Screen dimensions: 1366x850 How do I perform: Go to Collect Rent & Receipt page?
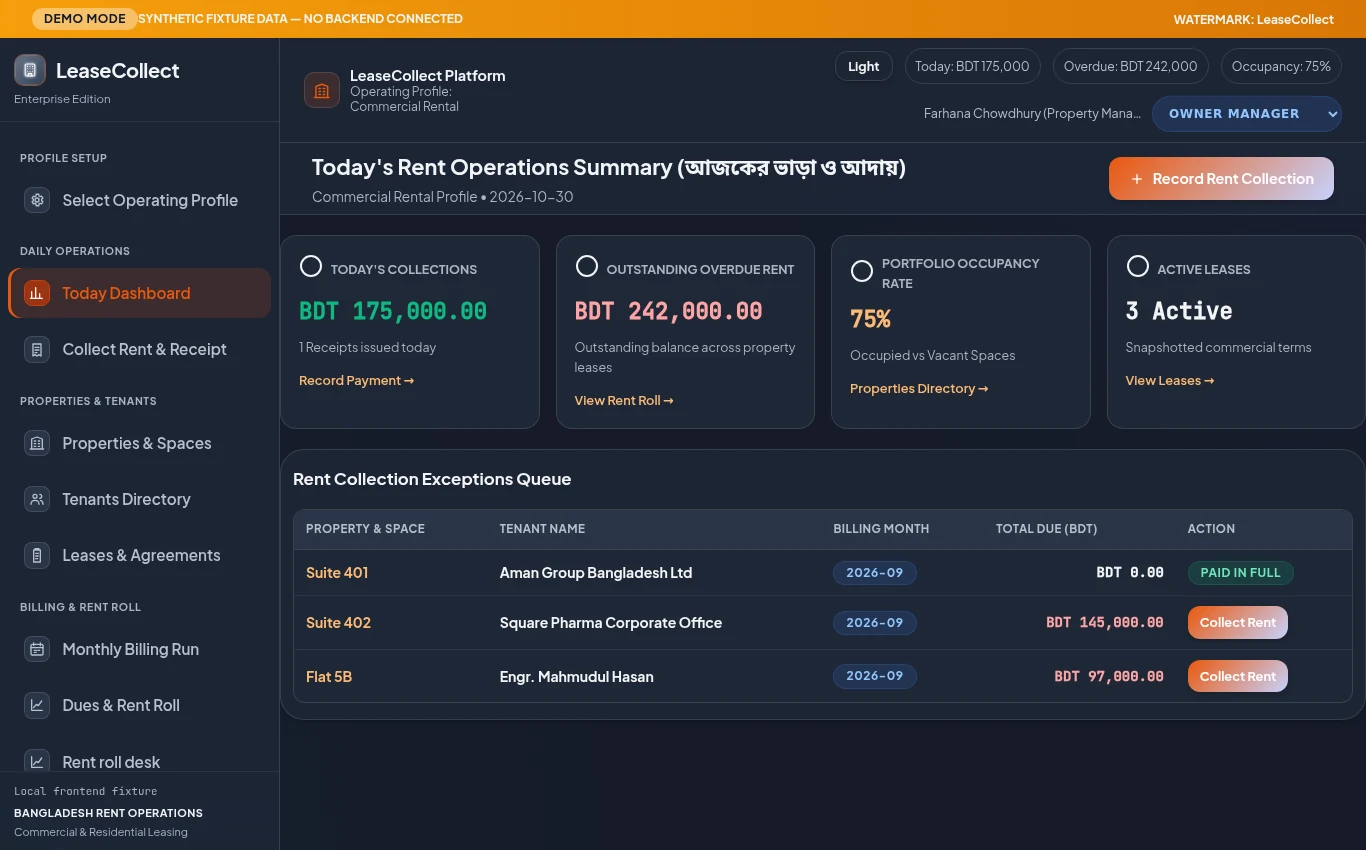click(x=140, y=349)
